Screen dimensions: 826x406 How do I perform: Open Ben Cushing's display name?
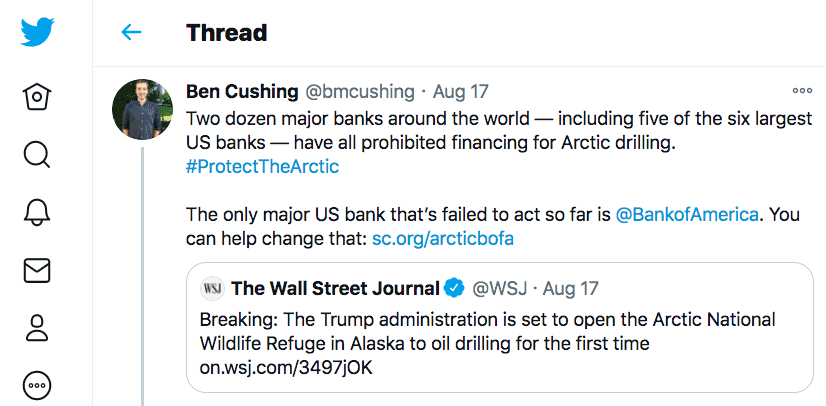point(242,92)
